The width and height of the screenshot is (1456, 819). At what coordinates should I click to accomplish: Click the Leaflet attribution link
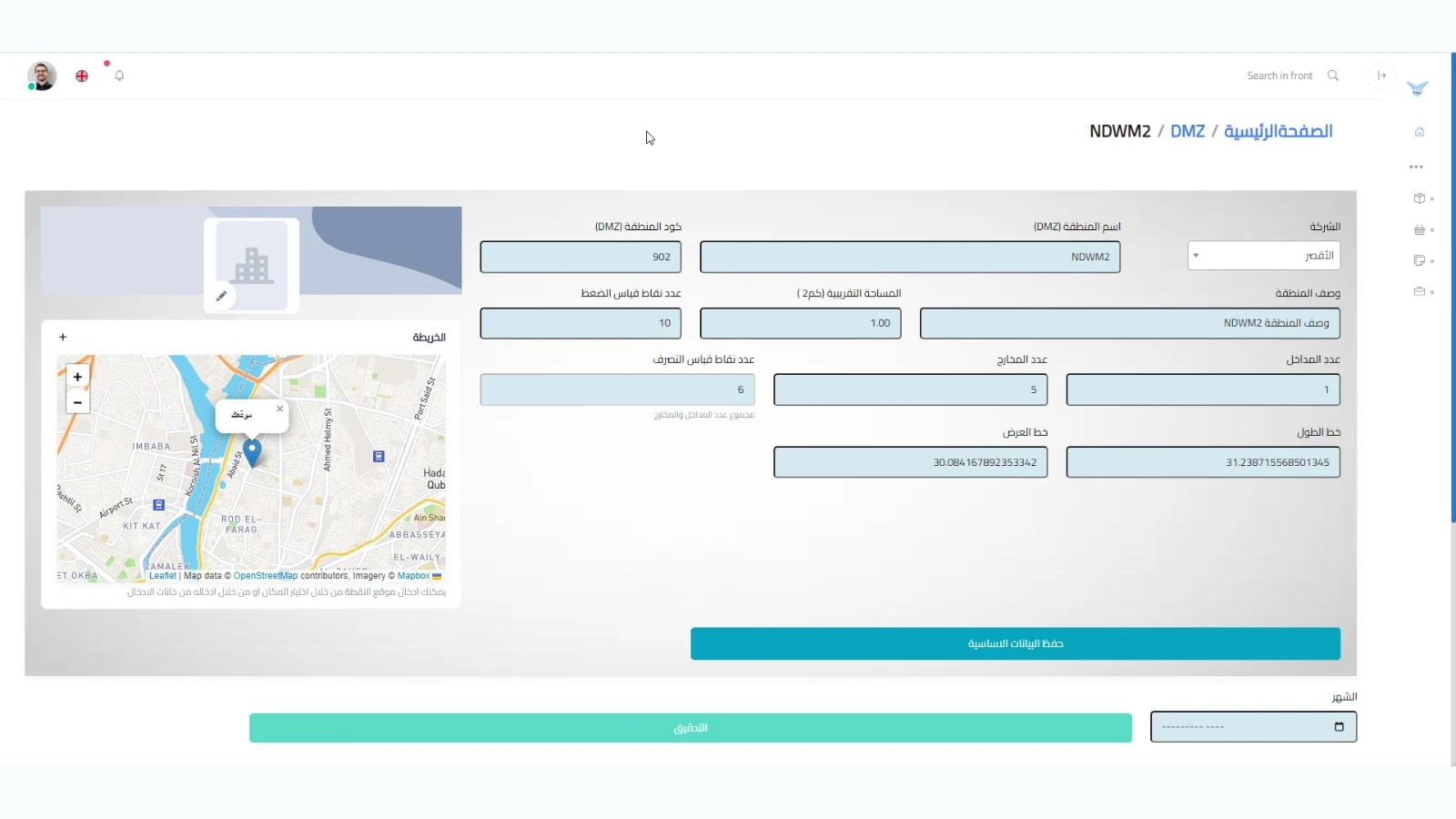[x=163, y=576]
